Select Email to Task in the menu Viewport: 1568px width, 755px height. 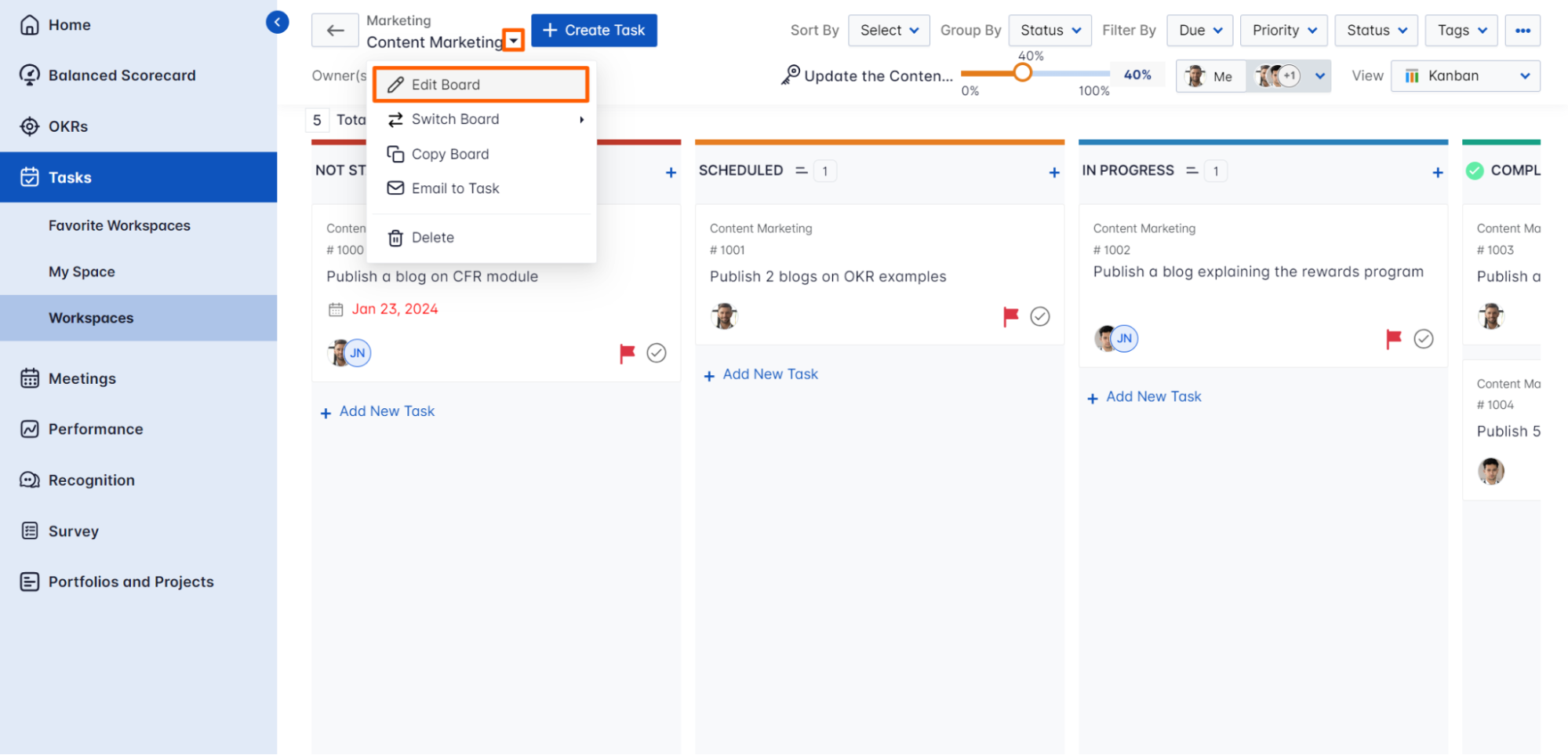(455, 188)
